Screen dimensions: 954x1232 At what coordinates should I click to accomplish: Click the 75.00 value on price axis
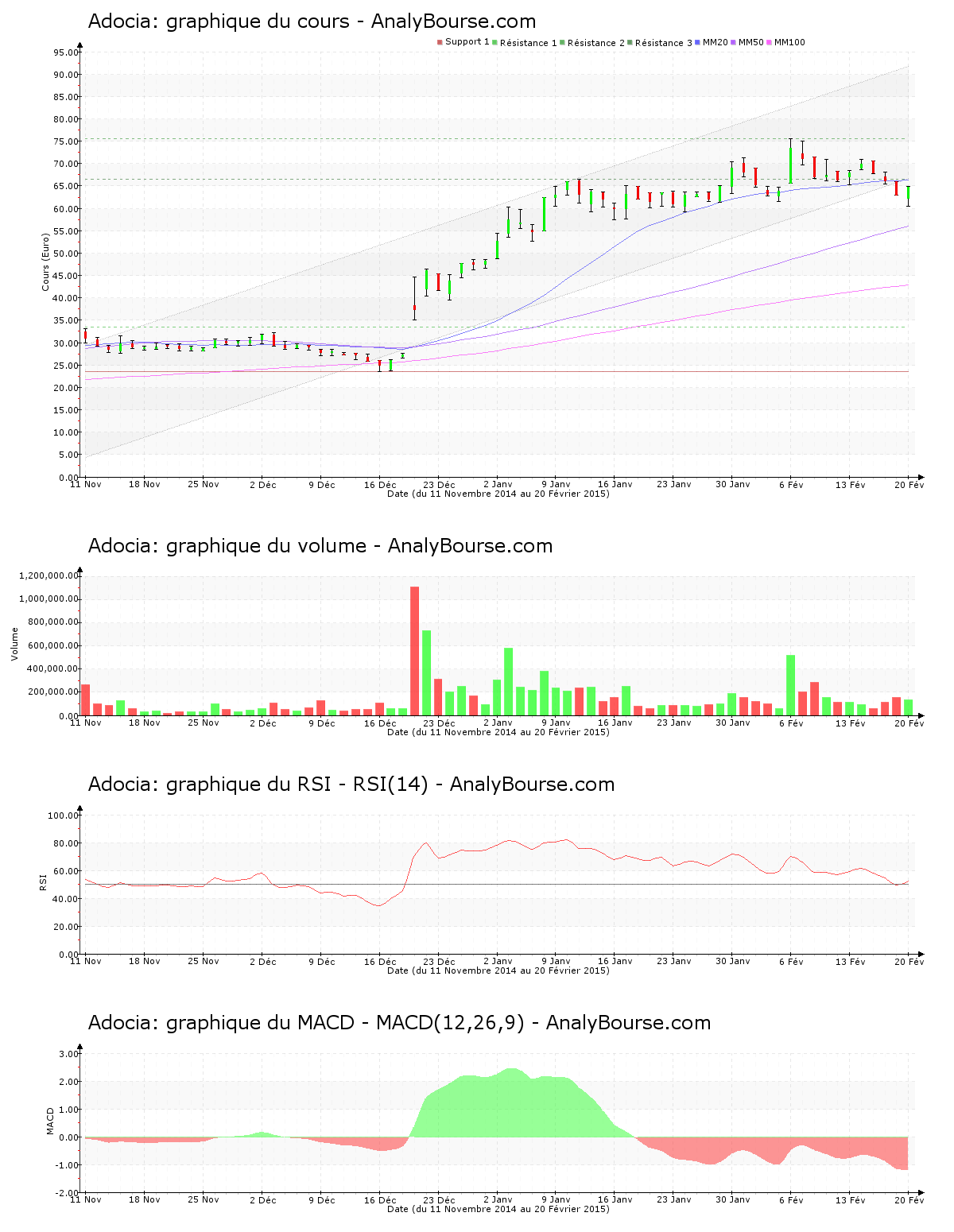66,141
